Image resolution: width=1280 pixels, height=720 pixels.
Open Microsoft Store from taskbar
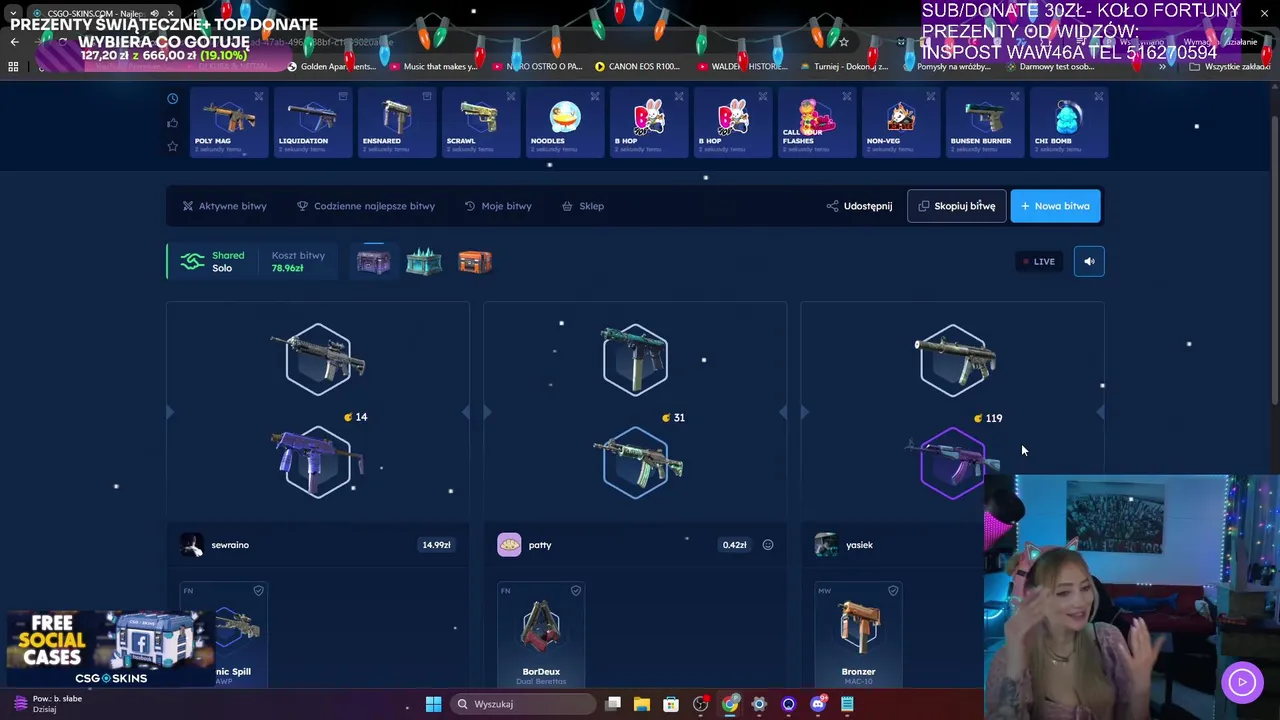671,704
